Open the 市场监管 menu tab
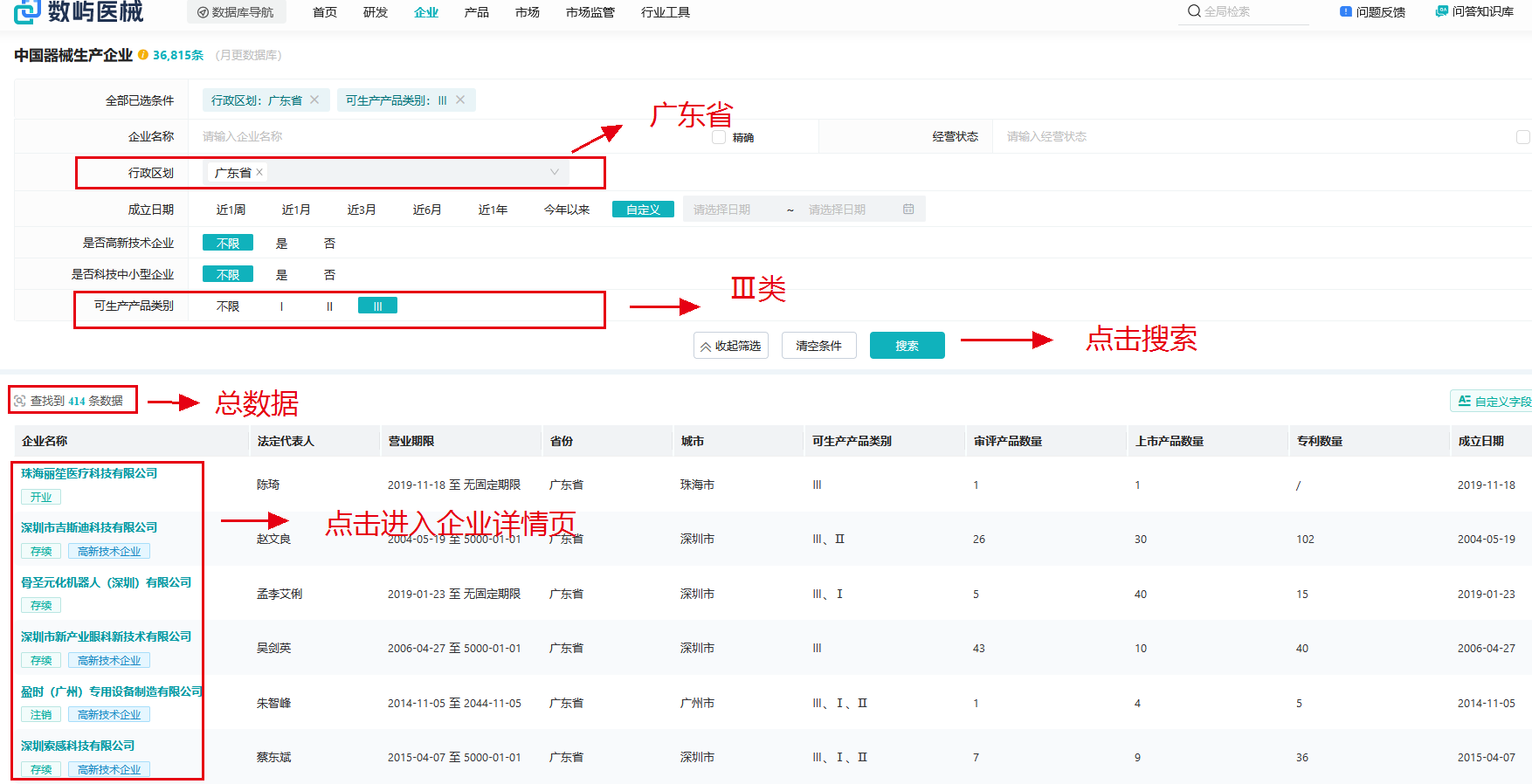 [590, 12]
